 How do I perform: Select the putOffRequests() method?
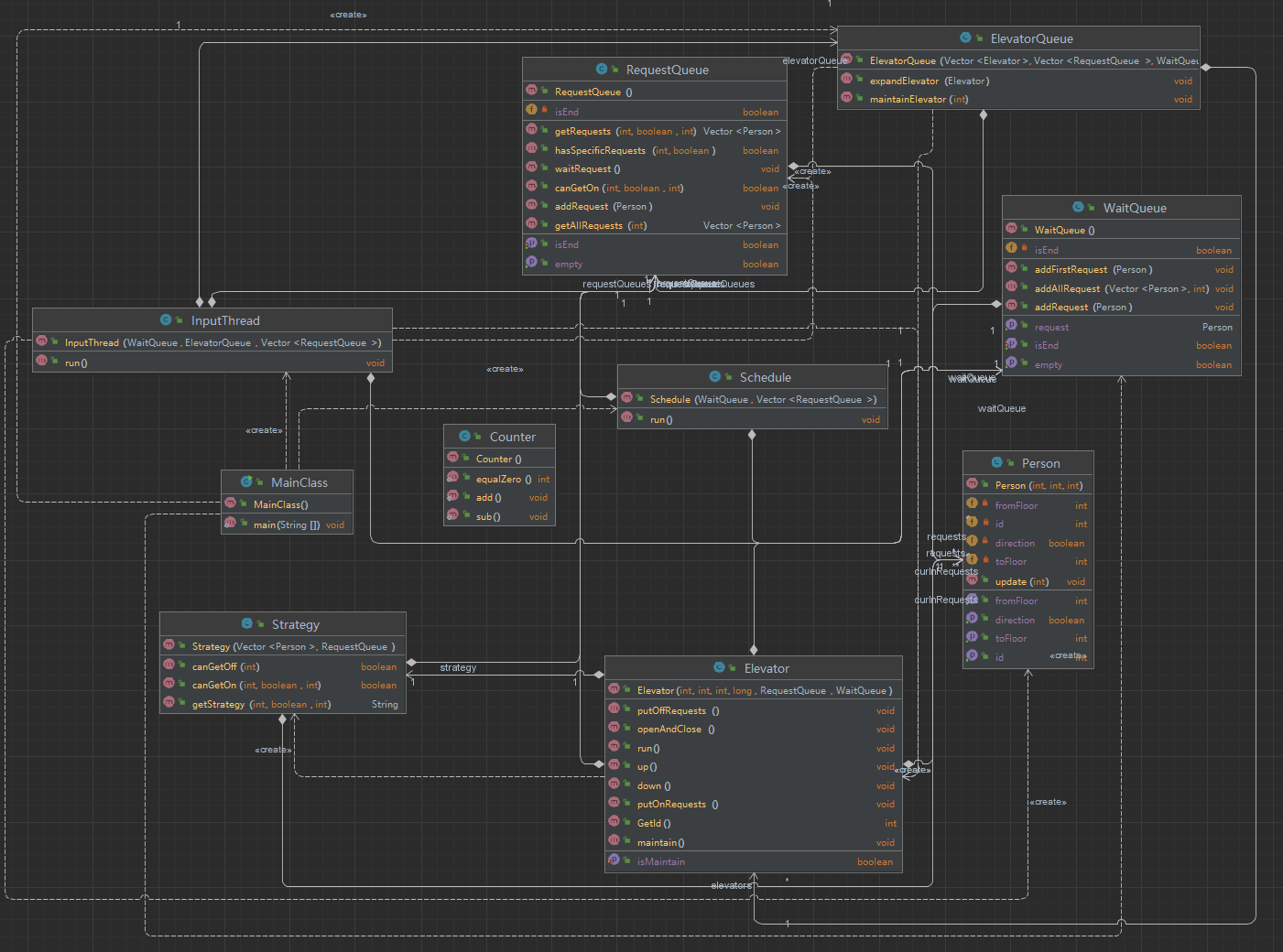point(754,710)
